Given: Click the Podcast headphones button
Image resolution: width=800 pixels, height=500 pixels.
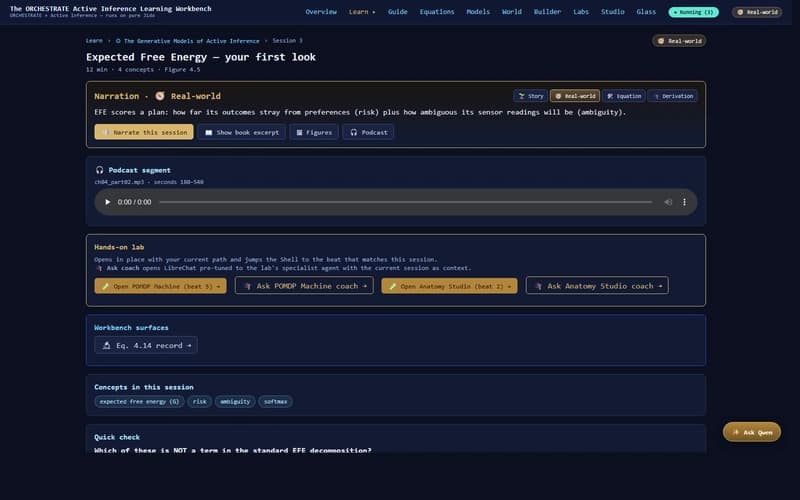Looking at the screenshot, I should point(368,132).
